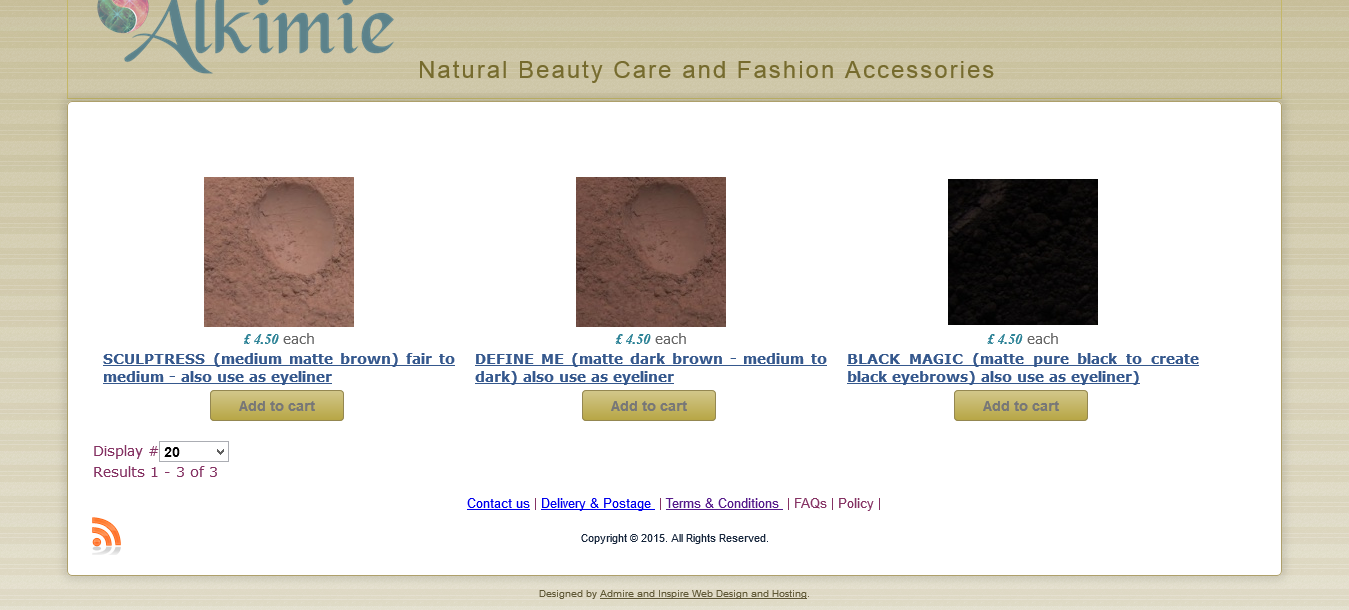This screenshot has width=1349, height=610.
Task: Add BLACK MAGIC to cart
Action: coord(1021,406)
